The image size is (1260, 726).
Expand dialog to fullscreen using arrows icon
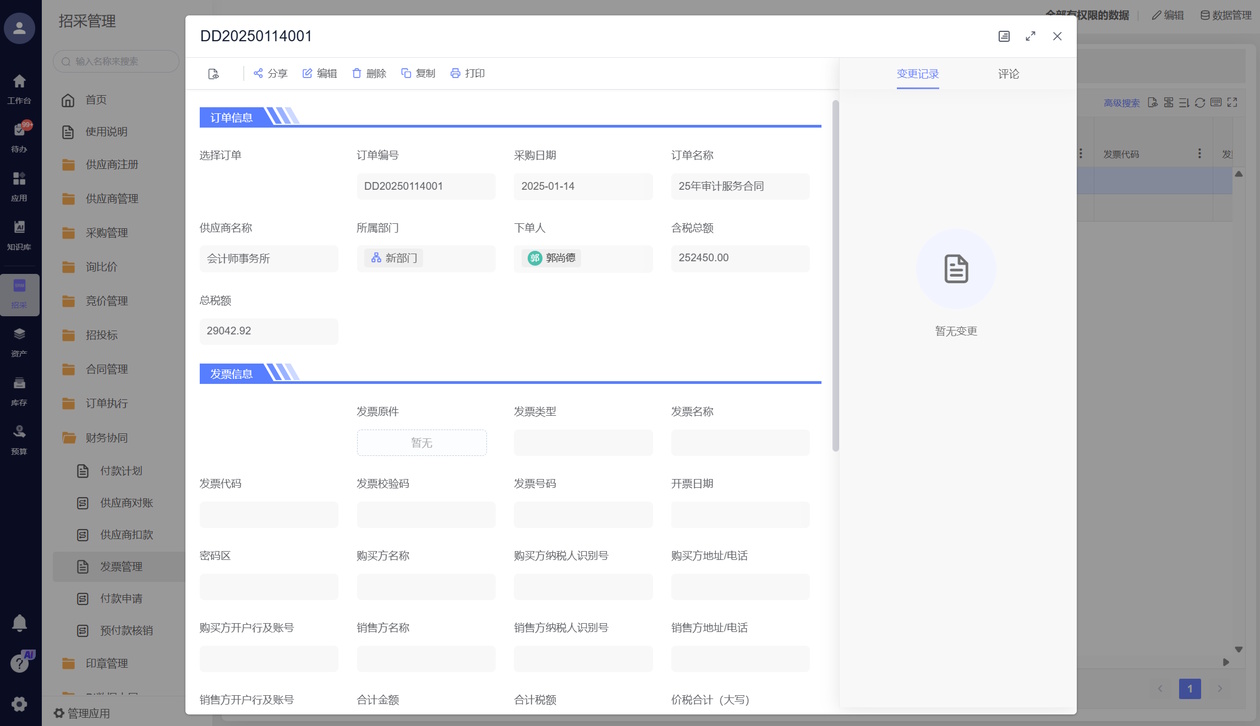[1030, 36]
